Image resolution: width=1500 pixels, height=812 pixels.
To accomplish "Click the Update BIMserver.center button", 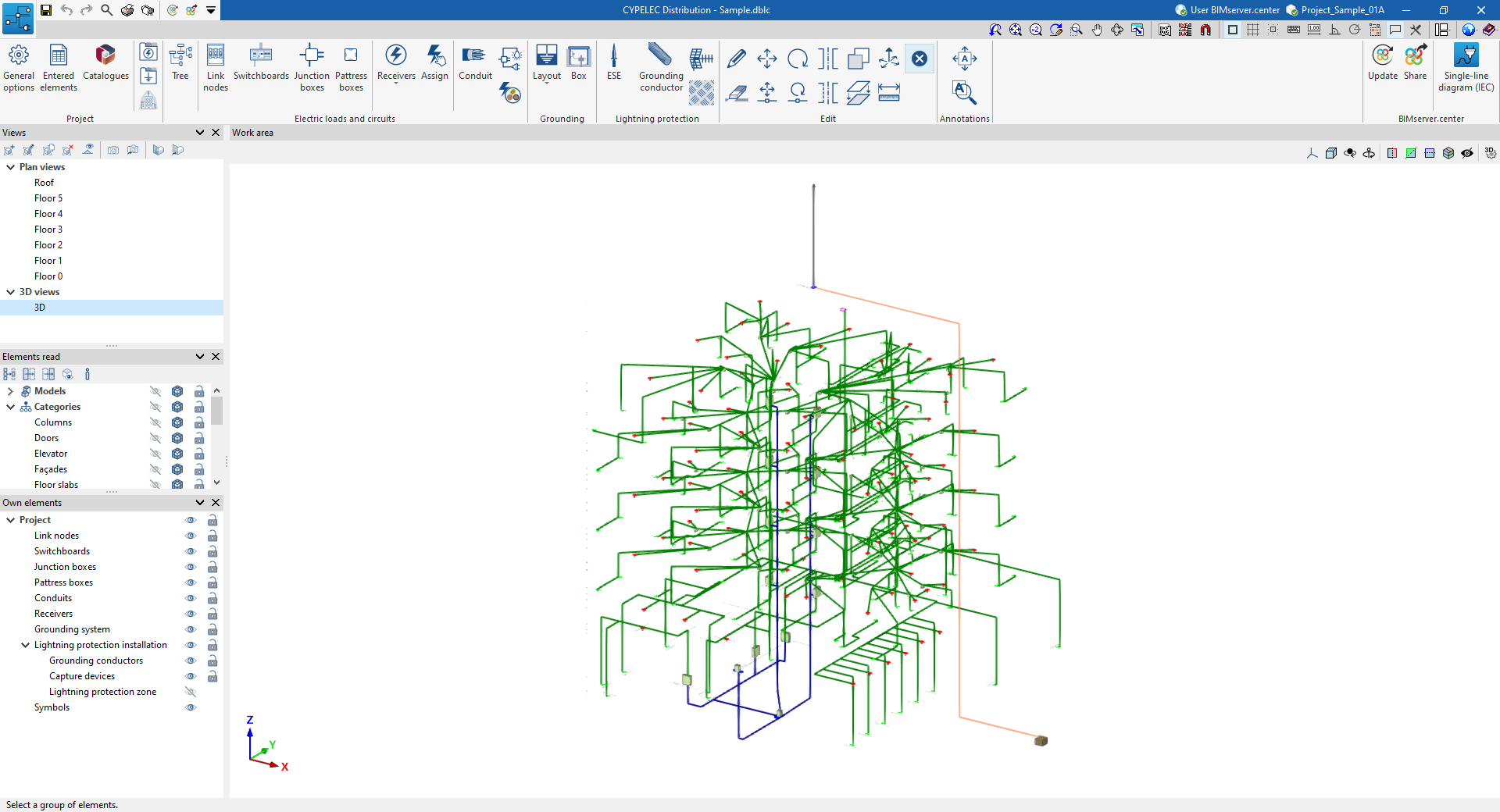I will (x=1382, y=62).
